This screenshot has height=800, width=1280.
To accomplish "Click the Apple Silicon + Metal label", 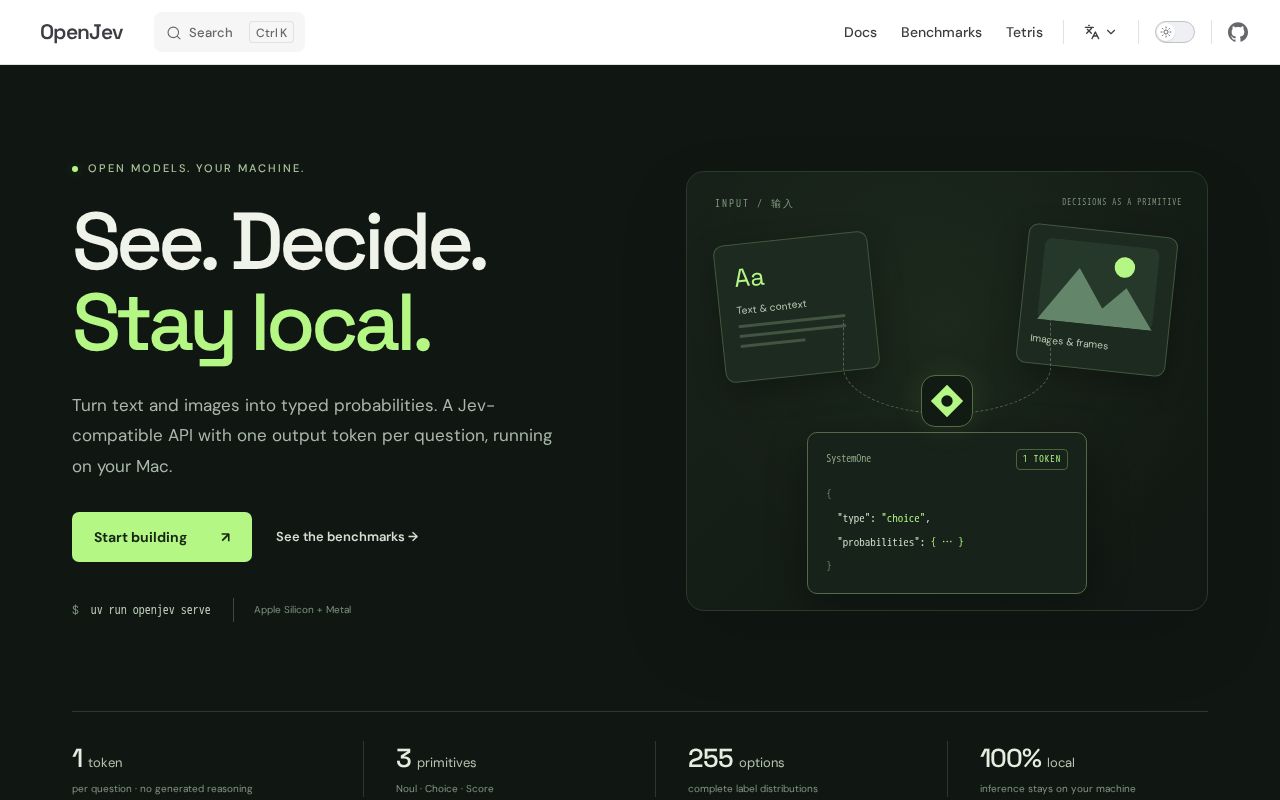I will [x=302, y=610].
